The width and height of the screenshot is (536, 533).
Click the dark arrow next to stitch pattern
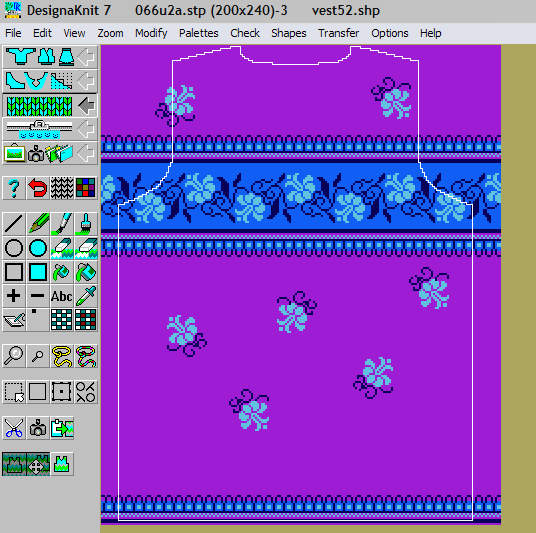(x=86, y=106)
